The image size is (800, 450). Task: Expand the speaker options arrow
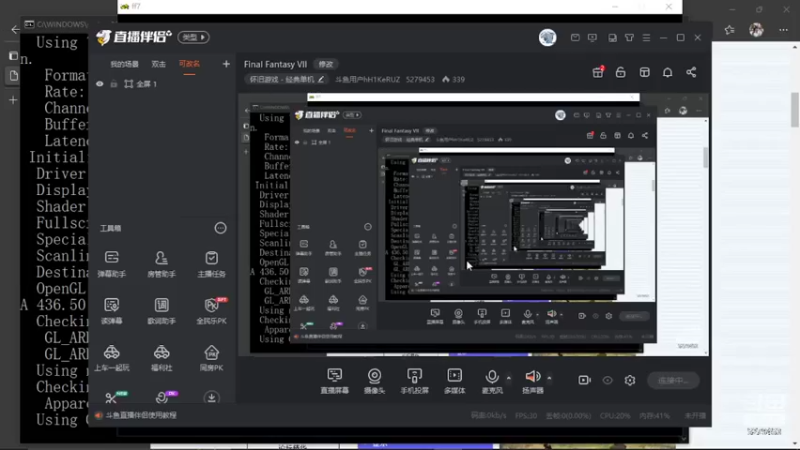[549, 378]
